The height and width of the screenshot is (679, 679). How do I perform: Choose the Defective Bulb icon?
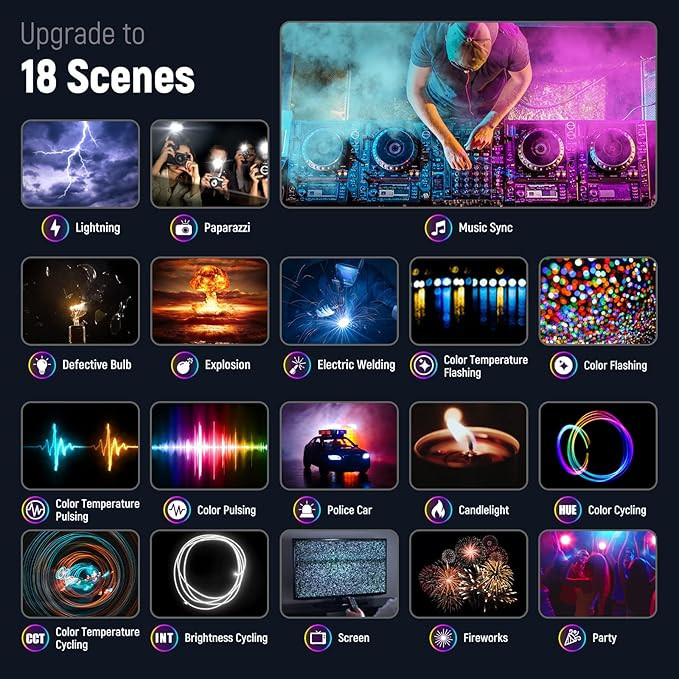point(42,365)
